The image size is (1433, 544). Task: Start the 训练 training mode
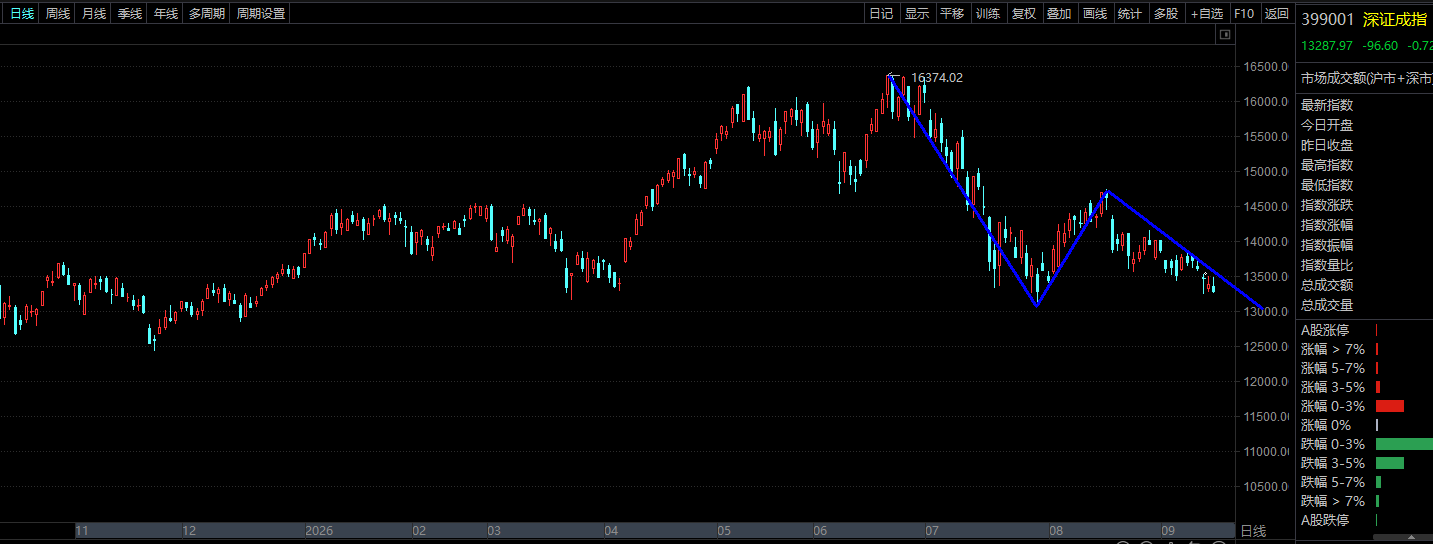click(x=988, y=14)
